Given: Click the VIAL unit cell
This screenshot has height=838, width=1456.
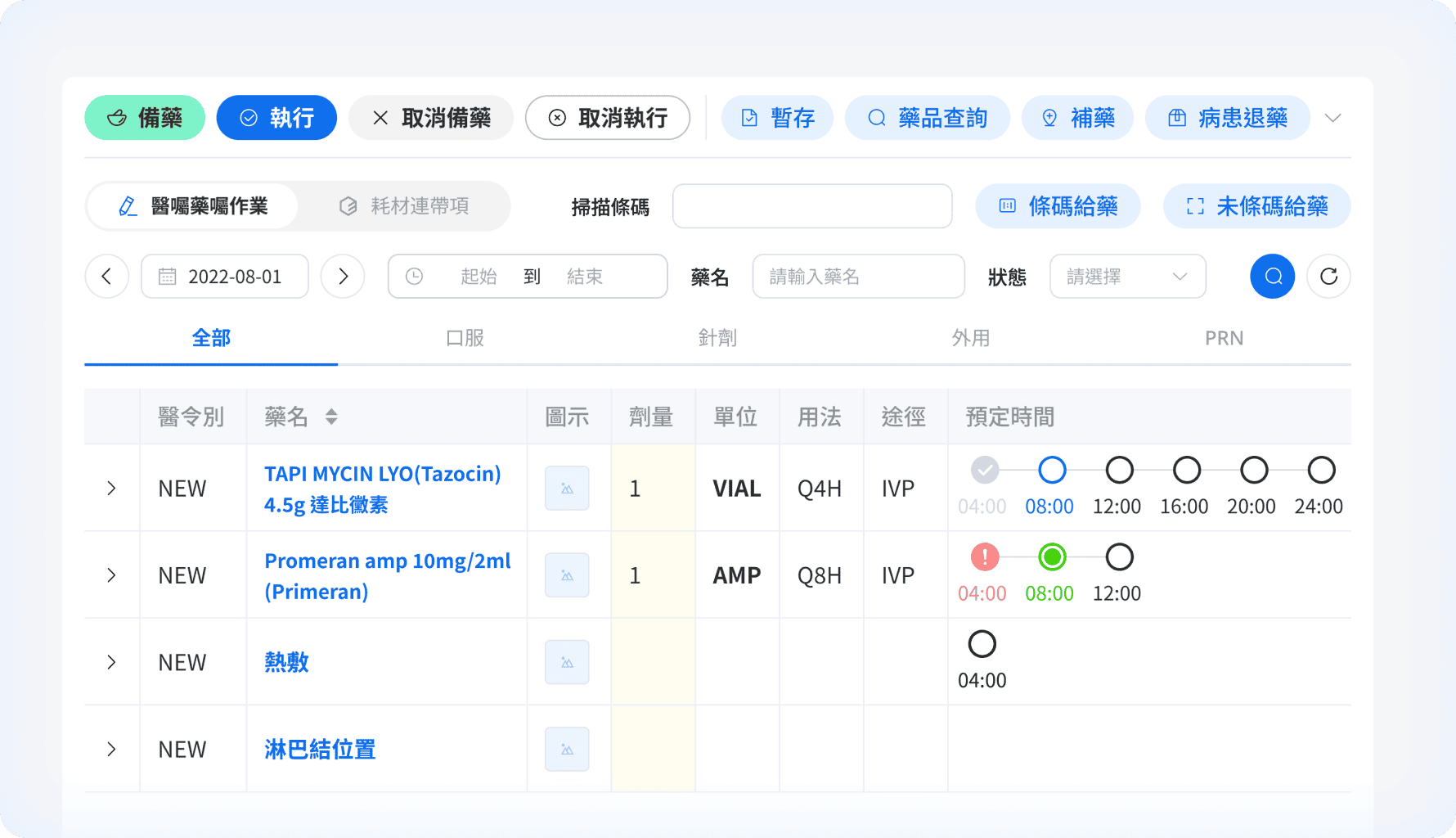Looking at the screenshot, I should coord(737,489).
